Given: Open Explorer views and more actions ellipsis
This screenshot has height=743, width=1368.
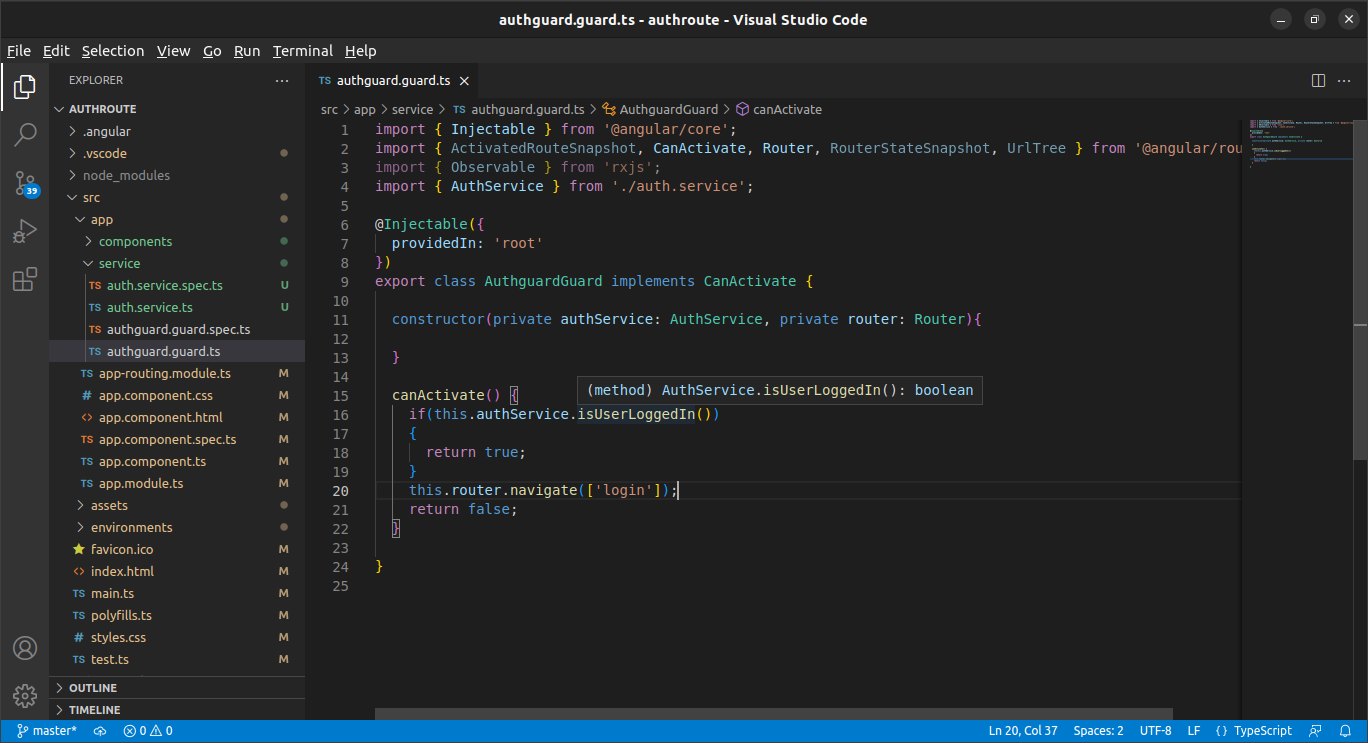Looking at the screenshot, I should (x=281, y=80).
